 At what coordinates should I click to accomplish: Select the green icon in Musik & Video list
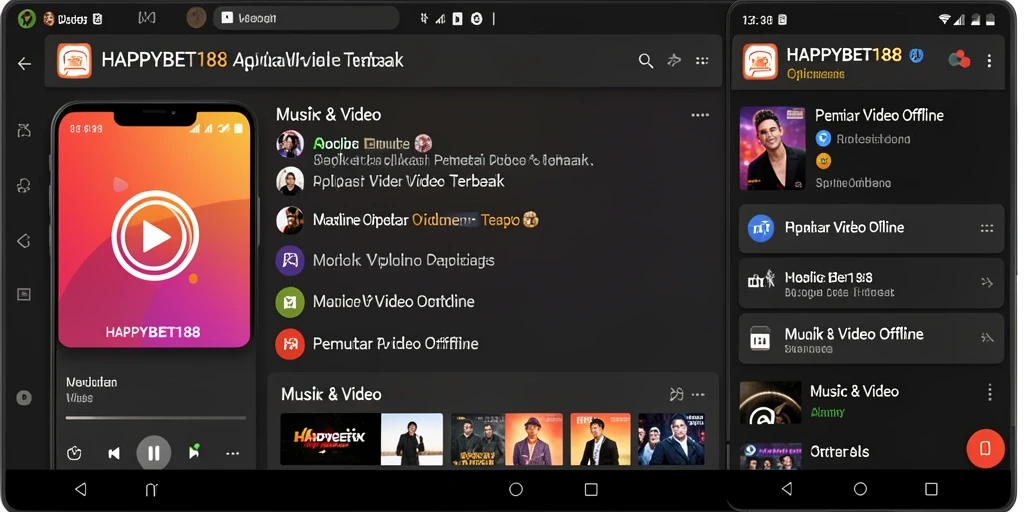click(289, 302)
